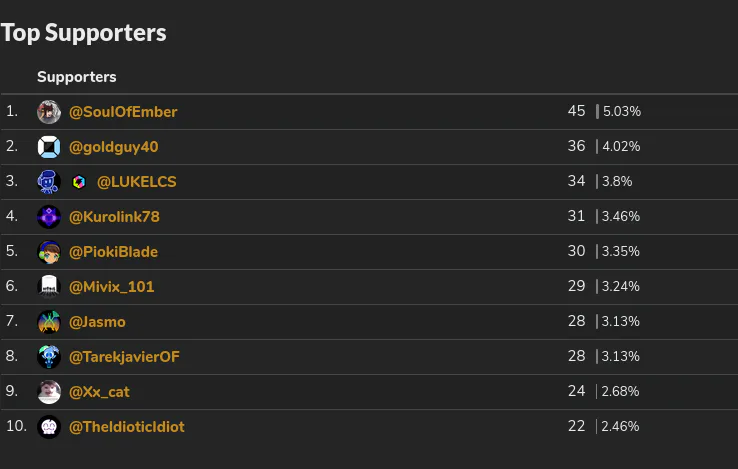738x469 pixels.
Task: Click PiokiBlade's cartoon face avatar
Action: click(49, 252)
